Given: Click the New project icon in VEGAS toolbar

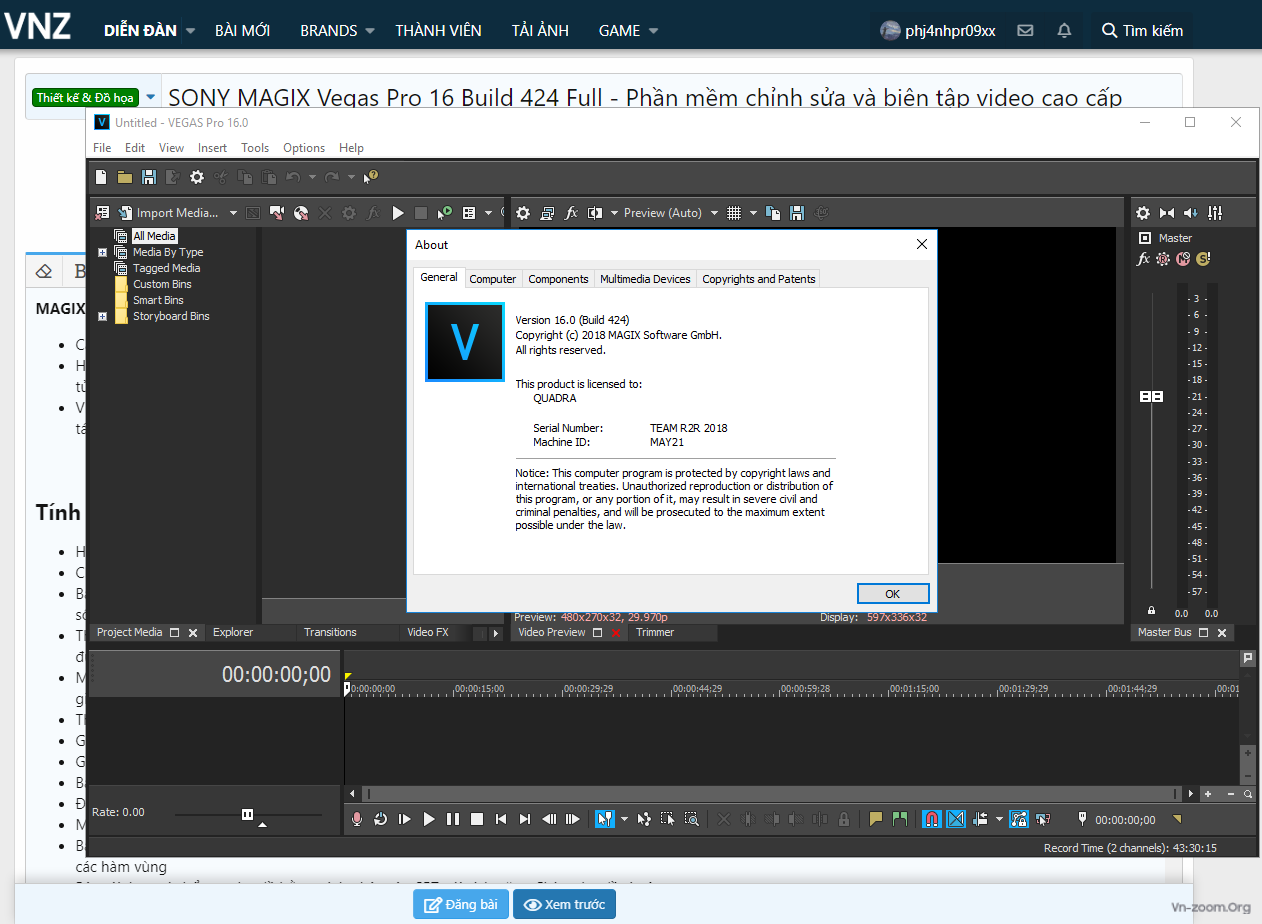Looking at the screenshot, I should [x=101, y=177].
